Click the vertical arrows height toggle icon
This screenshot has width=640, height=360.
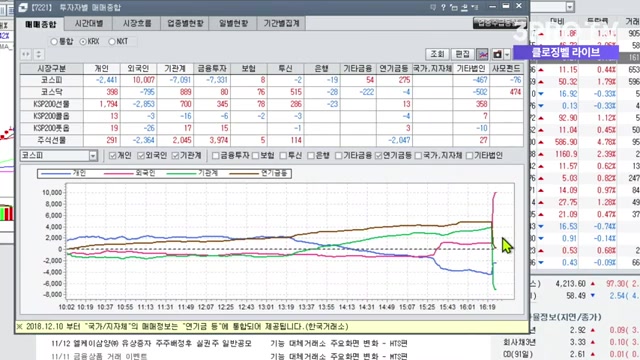[x=38, y=54]
